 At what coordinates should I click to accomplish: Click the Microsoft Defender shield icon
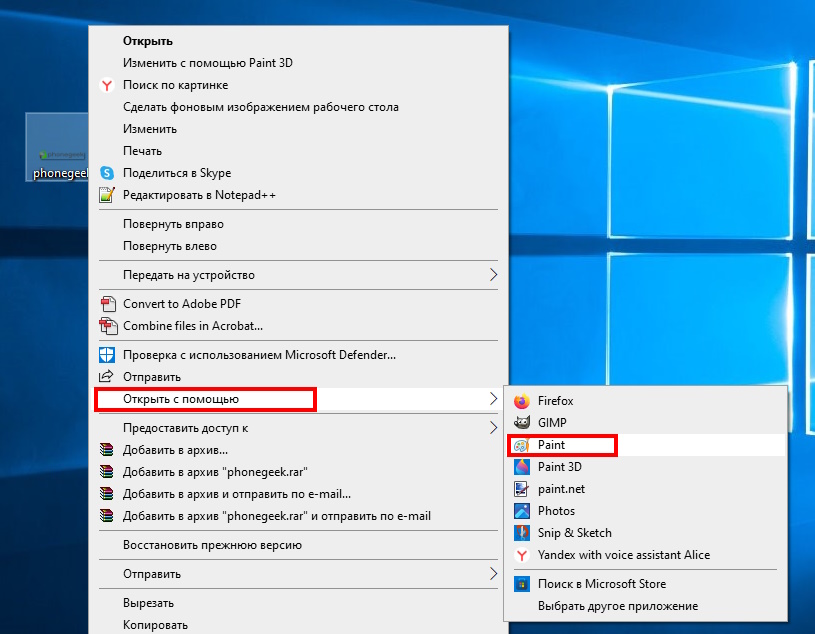pos(107,355)
